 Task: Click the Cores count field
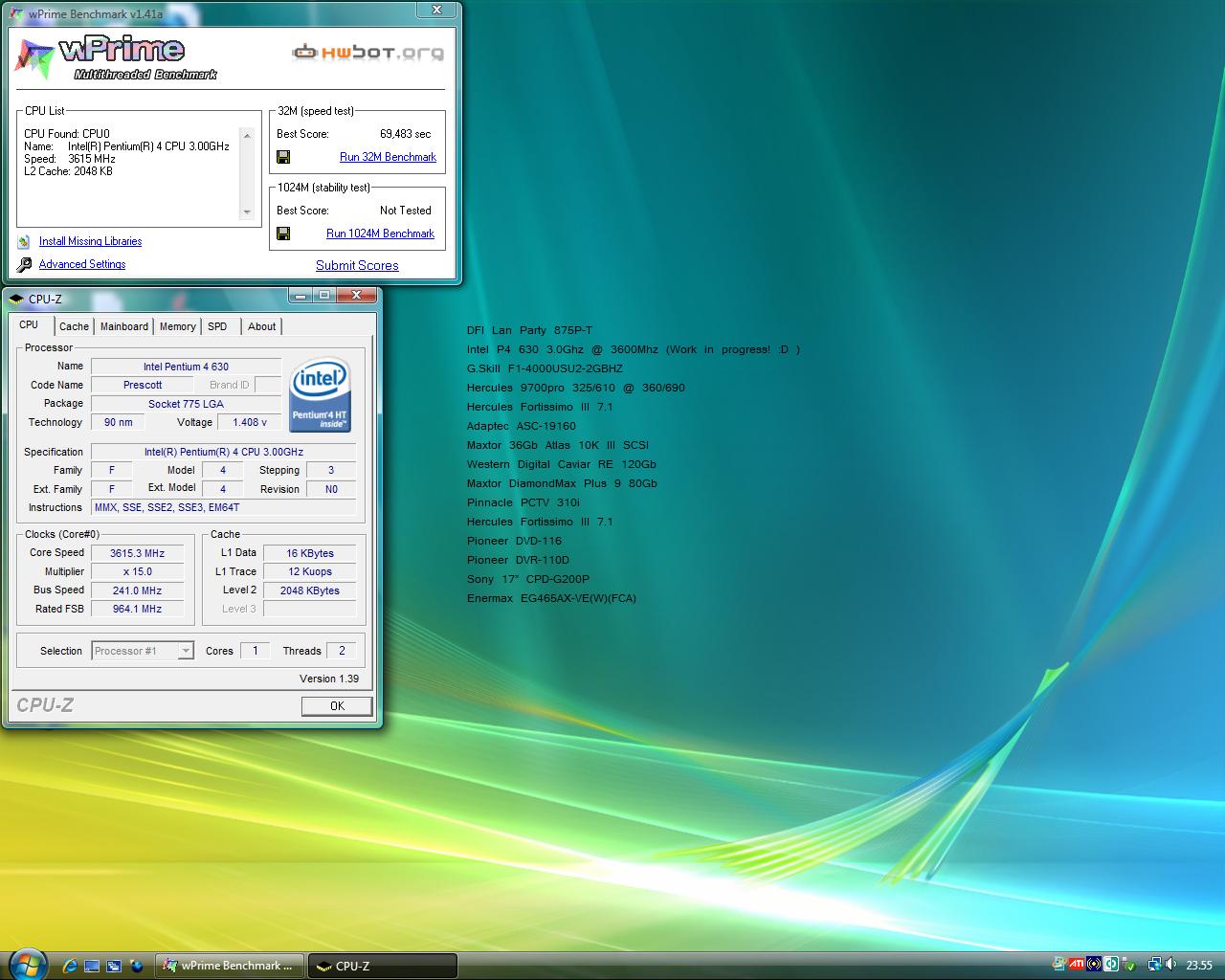pos(255,651)
